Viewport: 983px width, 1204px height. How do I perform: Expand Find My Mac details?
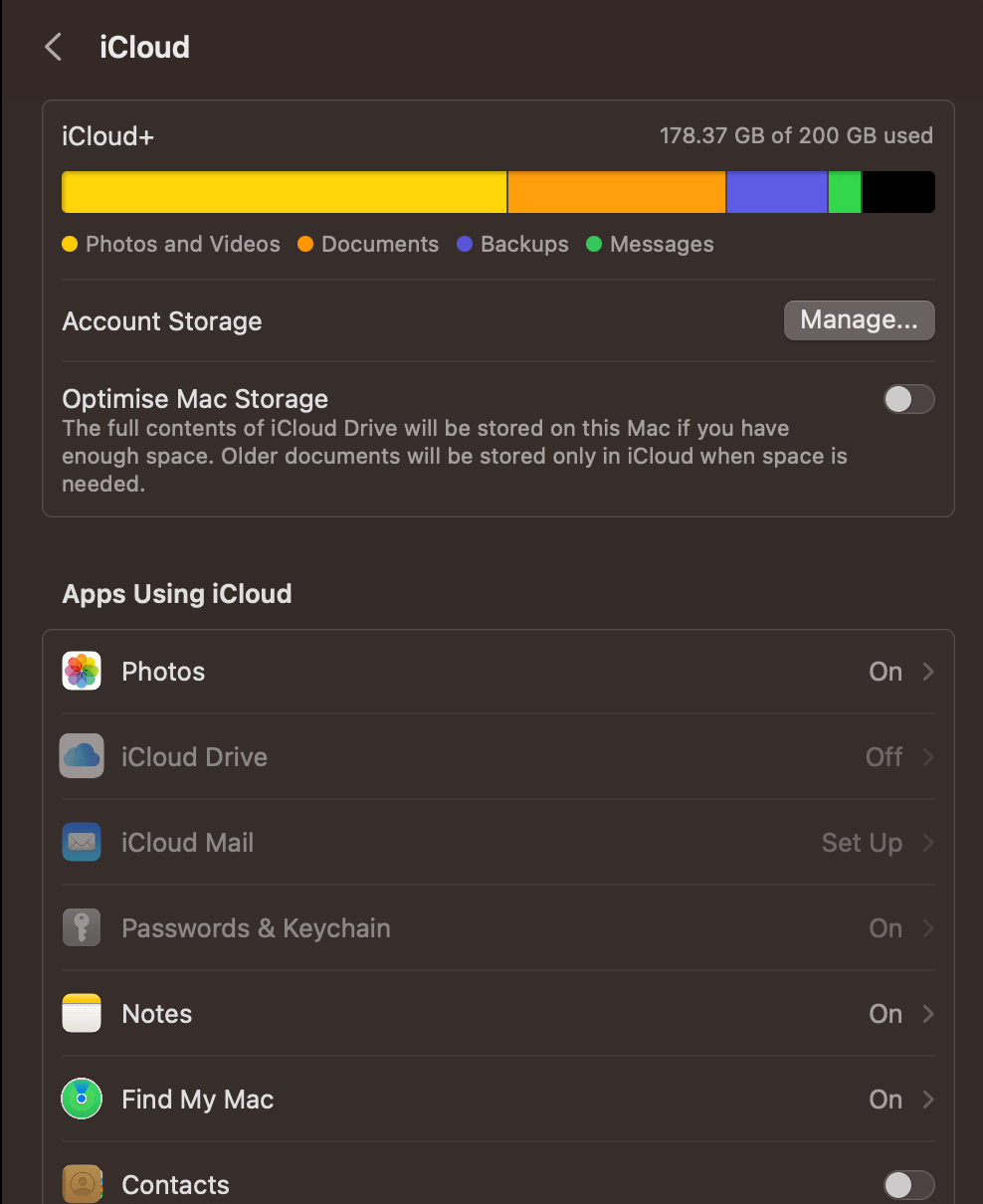[926, 1099]
